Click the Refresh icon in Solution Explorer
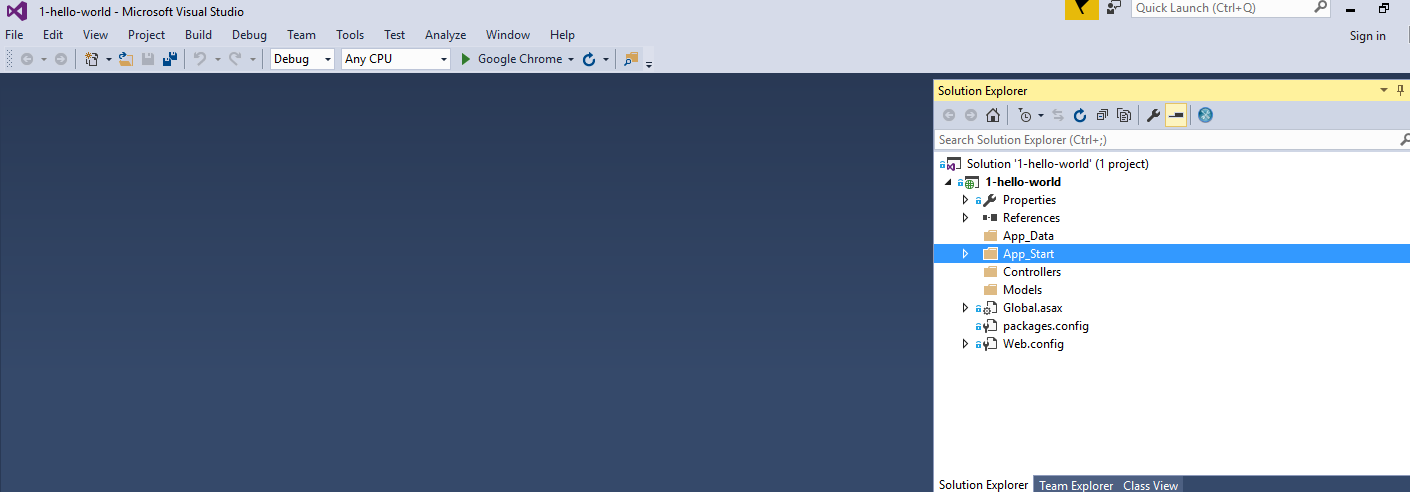 pos(1080,115)
